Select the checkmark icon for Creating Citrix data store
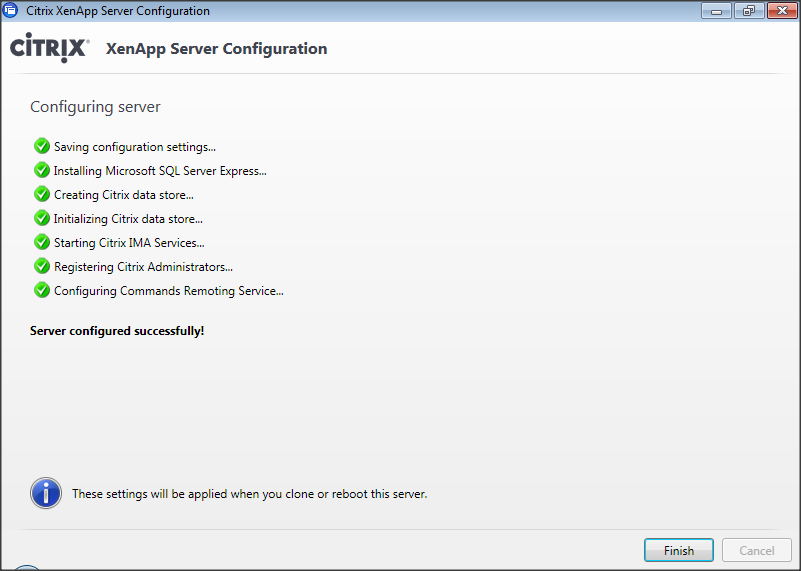The width and height of the screenshot is (801, 571). pyautogui.click(x=42, y=194)
